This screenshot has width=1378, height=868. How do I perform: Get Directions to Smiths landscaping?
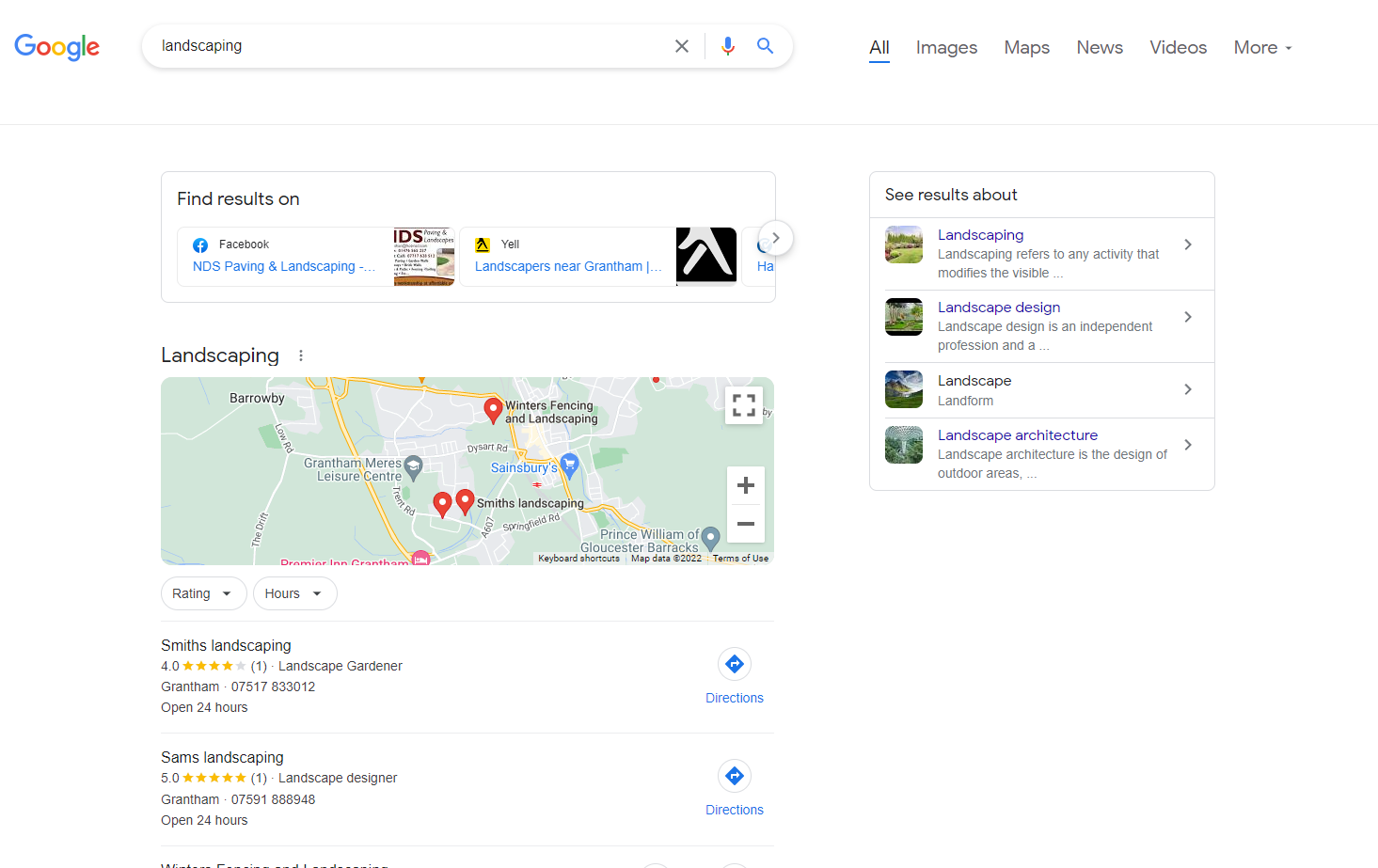tap(734, 664)
